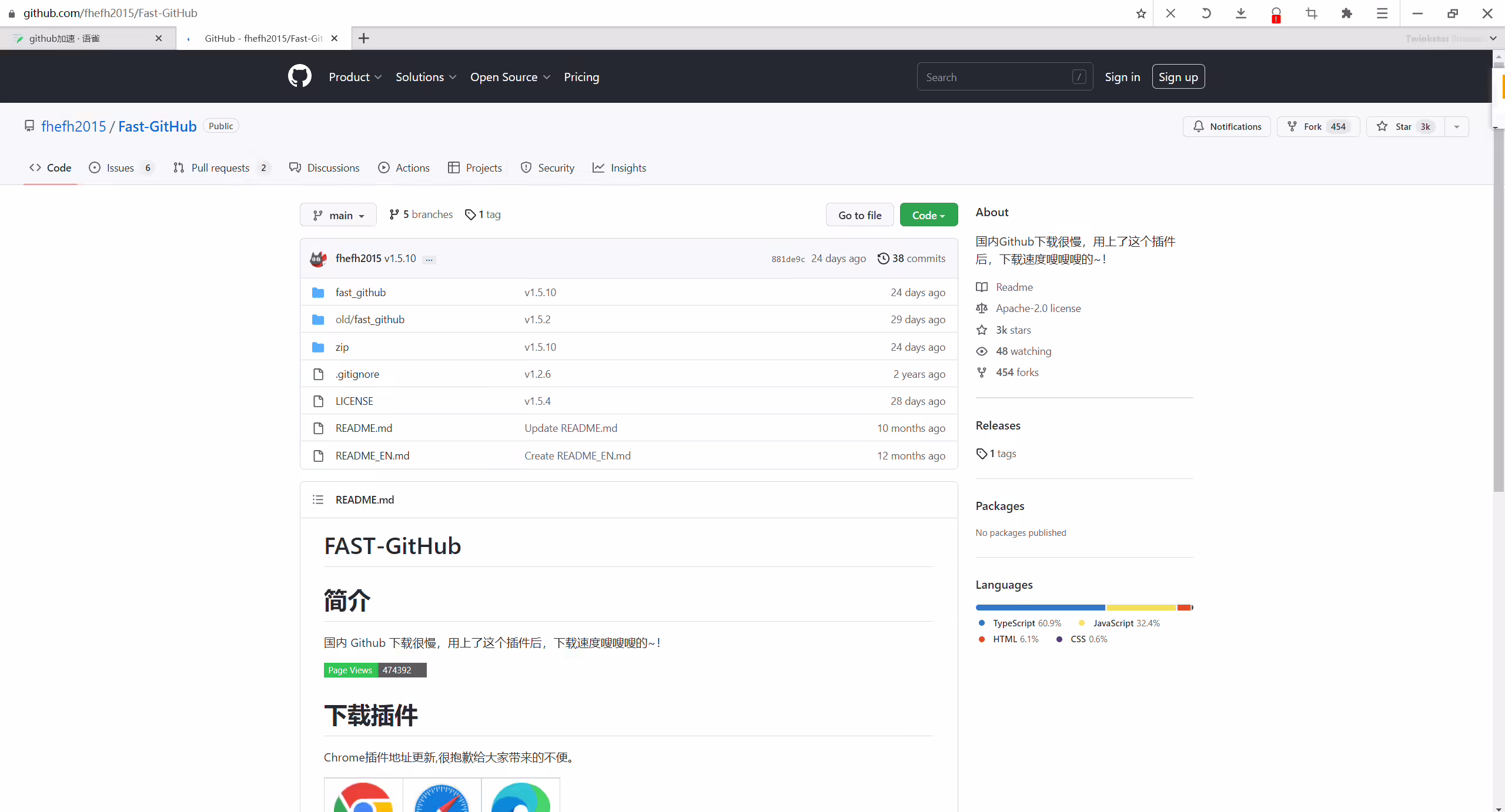The image size is (1505, 812).
Task: Click the LICENSE file icon
Action: pos(318,401)
